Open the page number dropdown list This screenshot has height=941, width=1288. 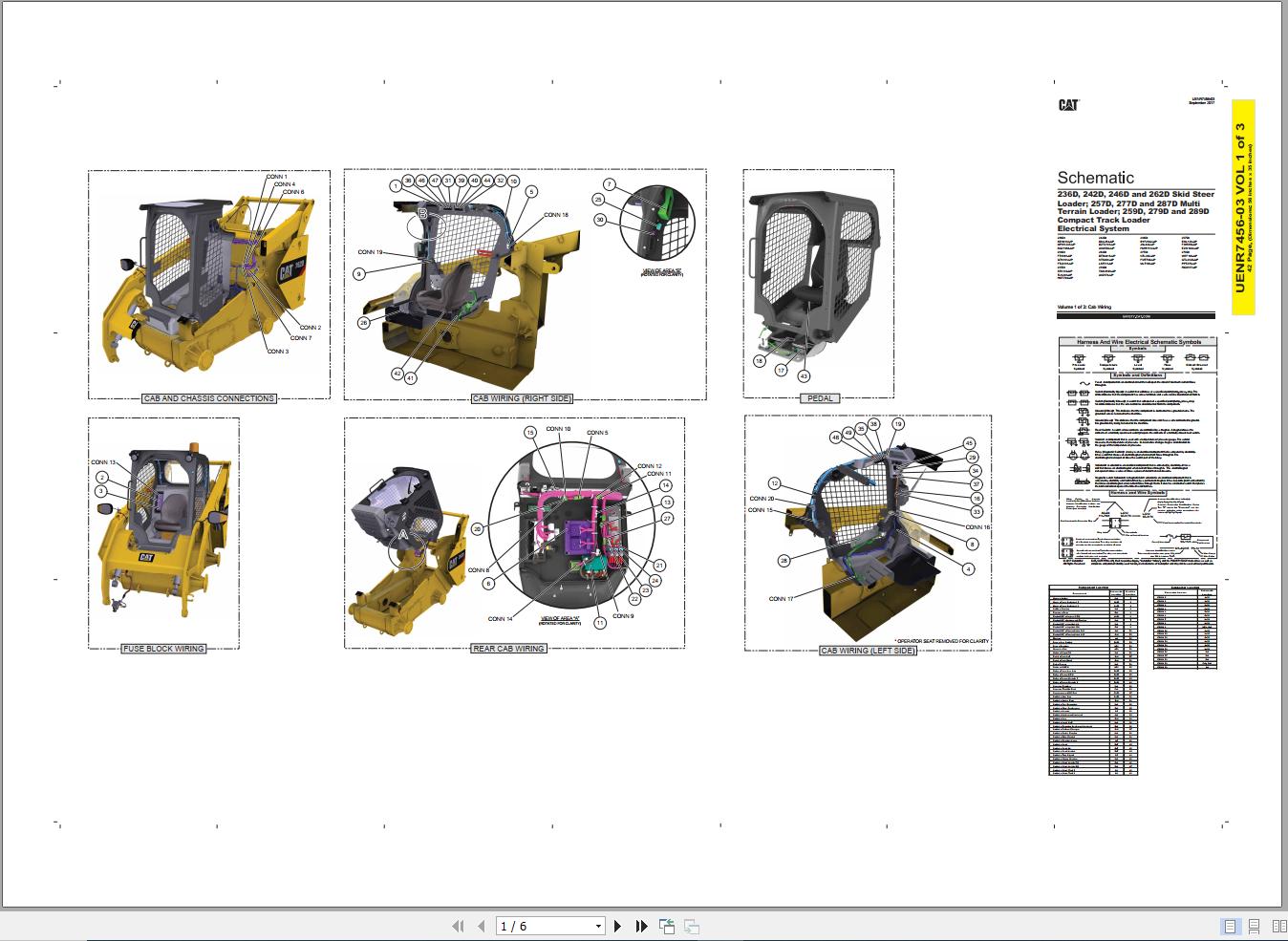(597, 925)
